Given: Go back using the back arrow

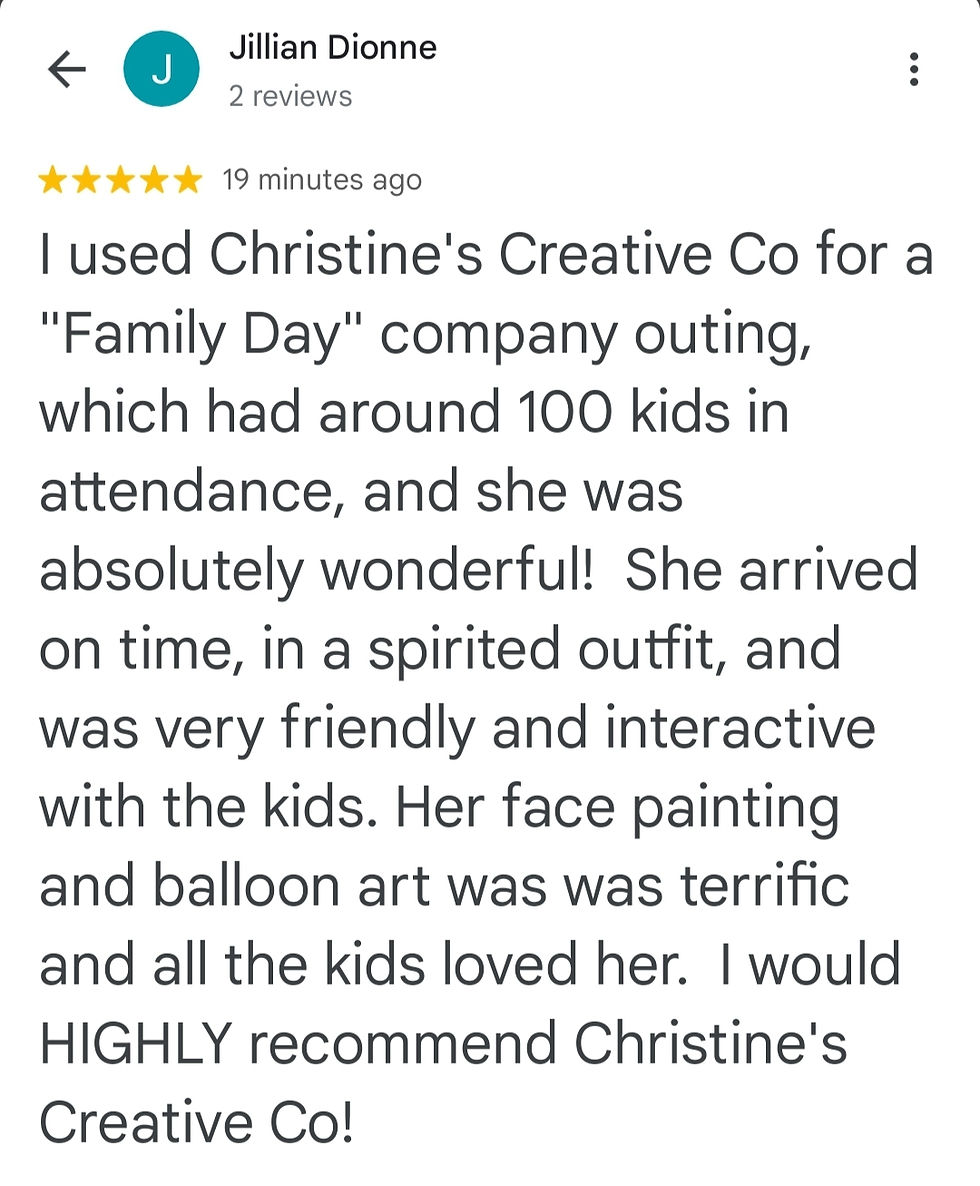Looking at the screenshot, I should point(67,70).
